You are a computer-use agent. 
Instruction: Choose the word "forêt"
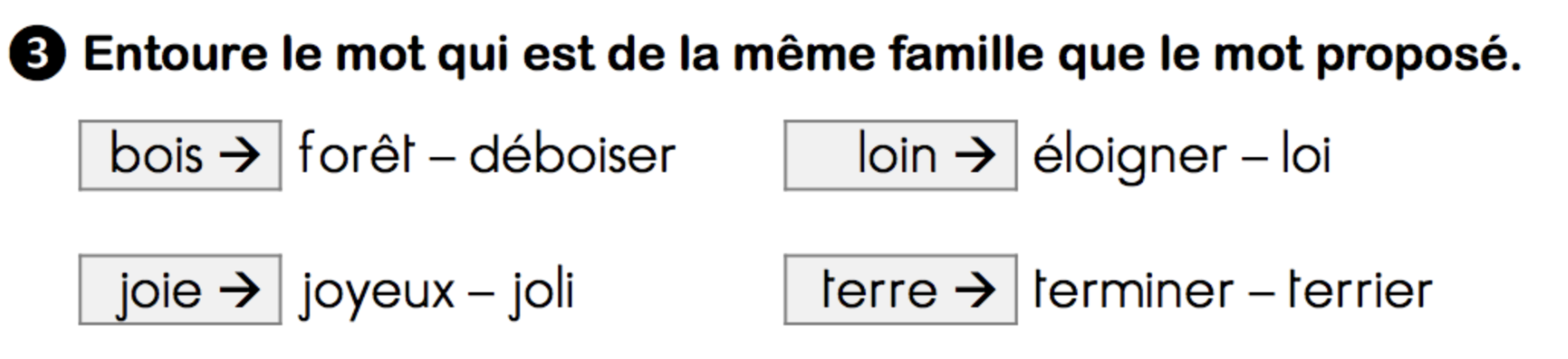(x=356, y=155)
